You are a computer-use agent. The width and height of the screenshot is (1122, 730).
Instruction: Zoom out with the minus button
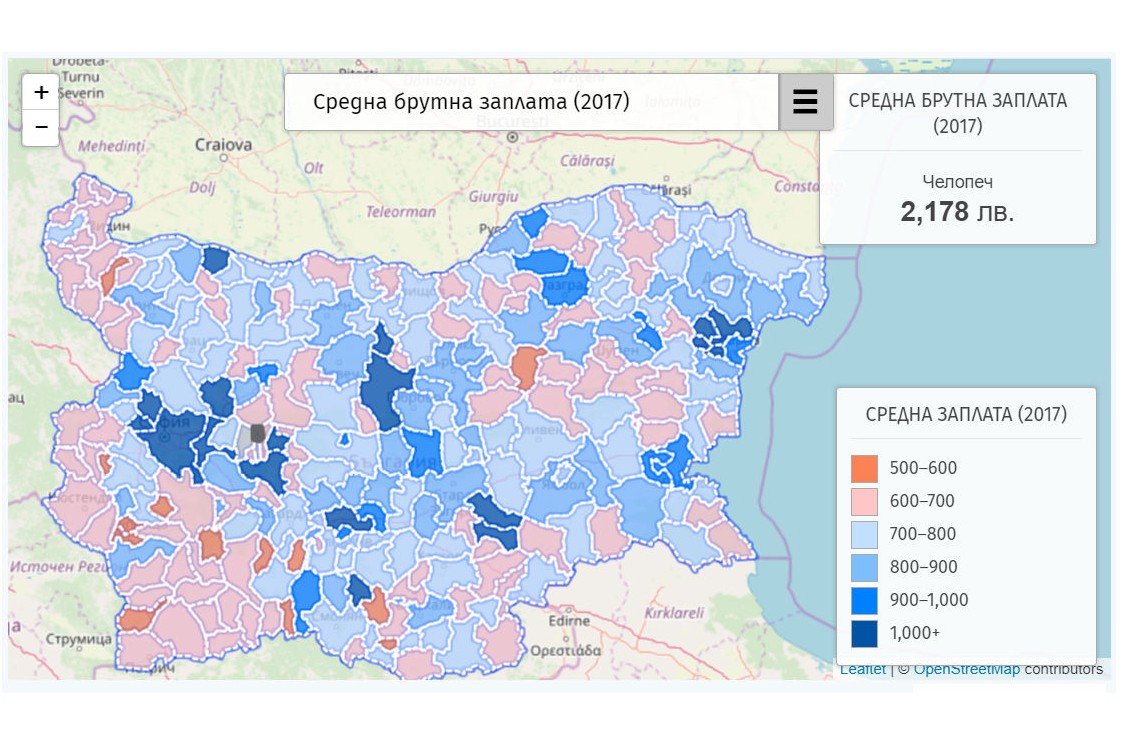[x=41, y=127]
